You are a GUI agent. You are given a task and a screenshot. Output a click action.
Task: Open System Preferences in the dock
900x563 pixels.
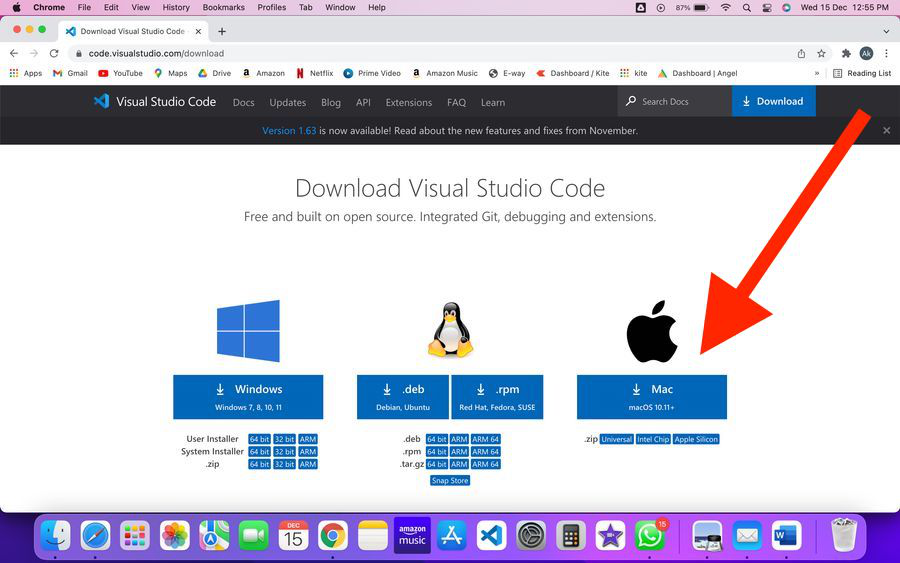(531, 536)
